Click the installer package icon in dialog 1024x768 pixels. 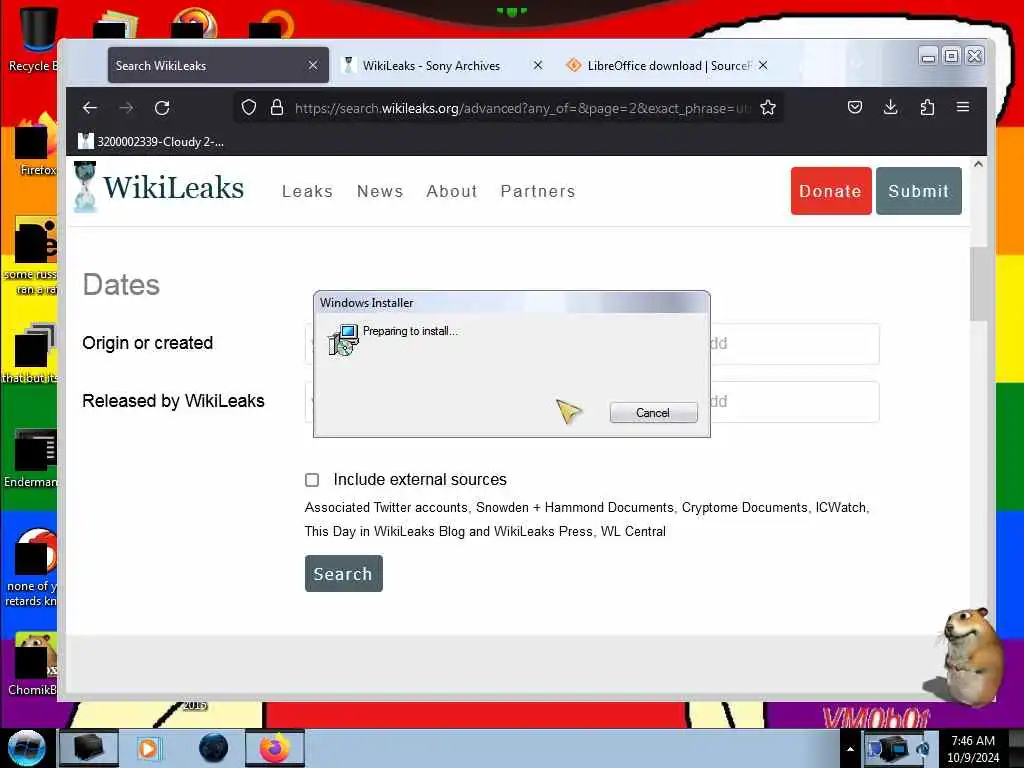click(343, 340)
